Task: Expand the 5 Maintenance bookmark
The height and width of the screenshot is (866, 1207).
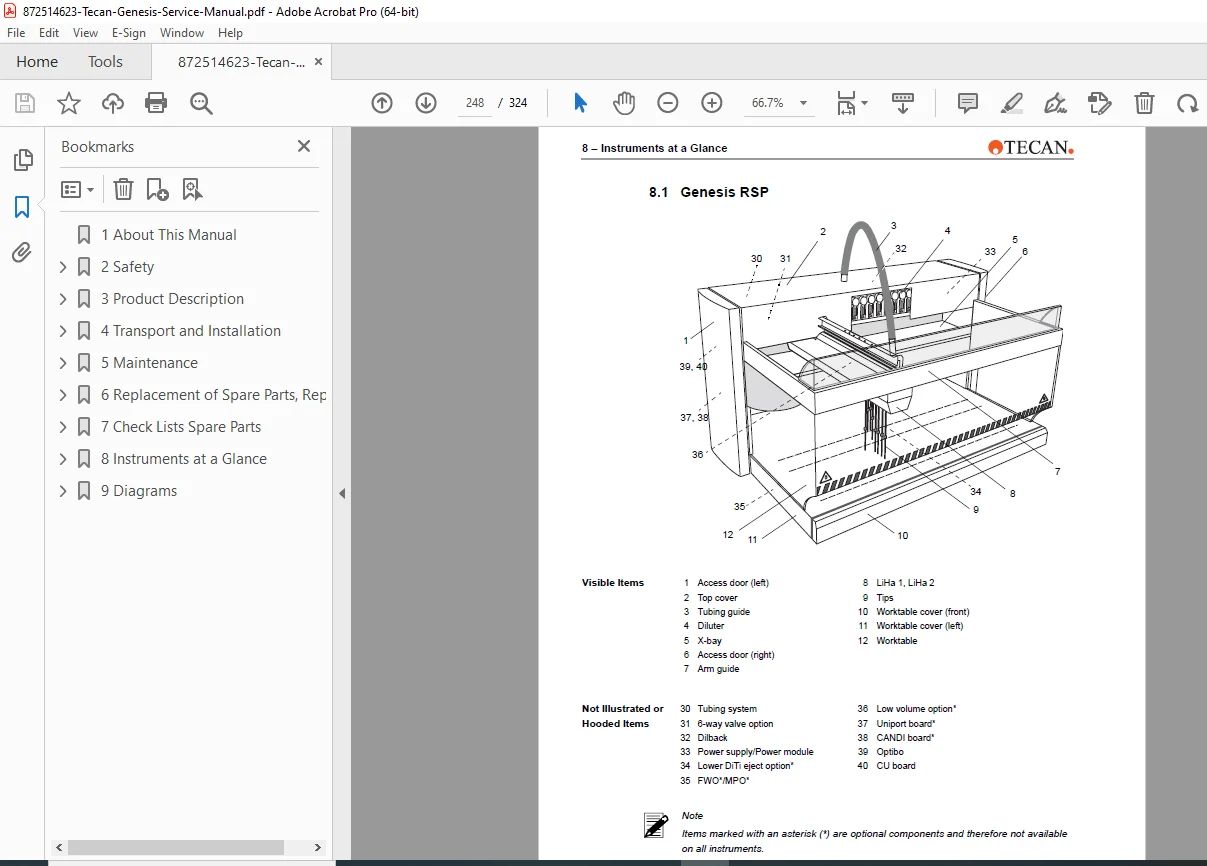Action: pyautogui.click(x=63, y=363)
